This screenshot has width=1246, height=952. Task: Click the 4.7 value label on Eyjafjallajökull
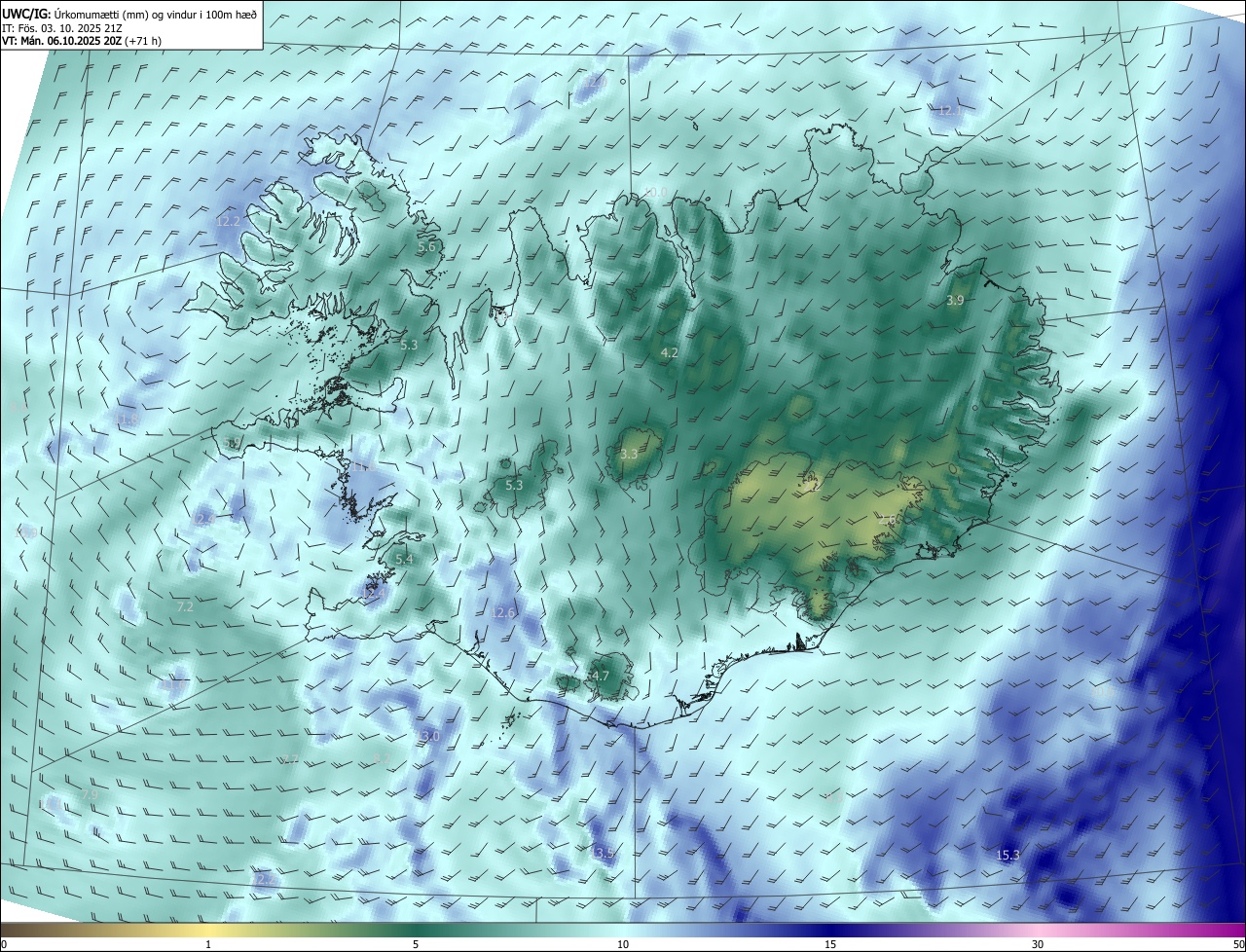(x=600, y=676)
